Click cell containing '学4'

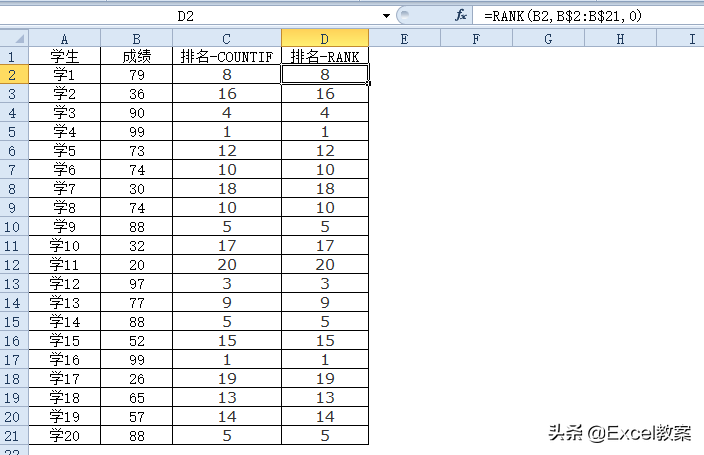[x=65, y=132]
